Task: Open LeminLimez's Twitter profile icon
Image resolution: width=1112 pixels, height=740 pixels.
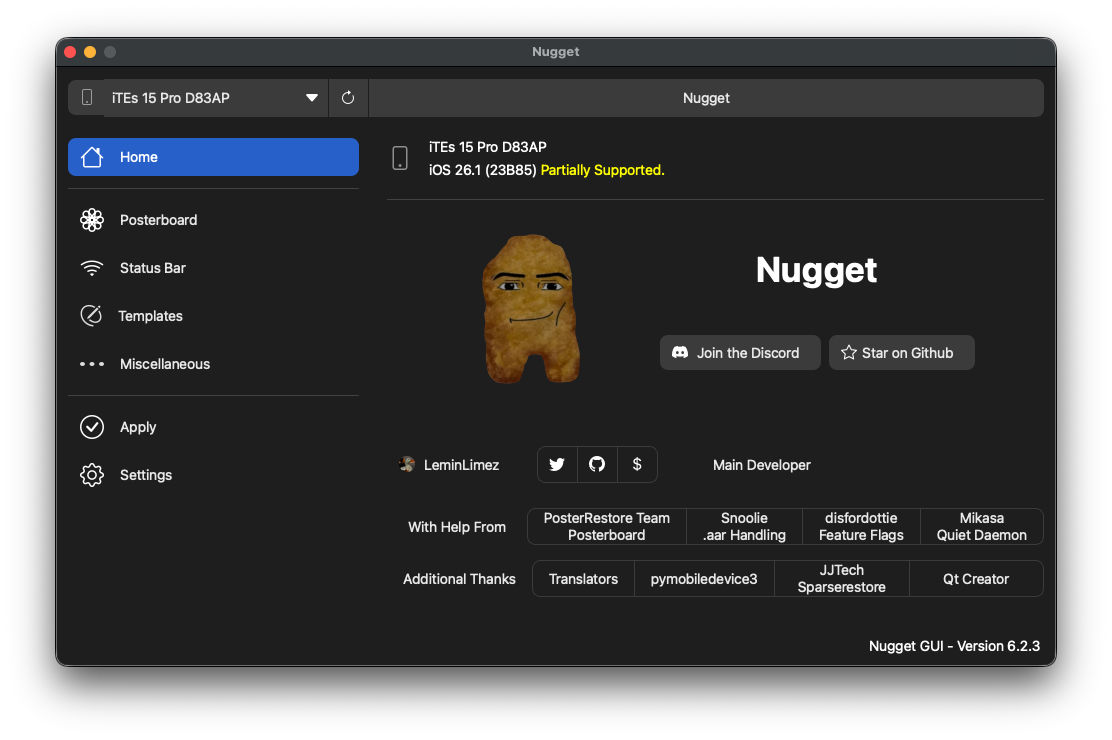Action: (557, 465)
